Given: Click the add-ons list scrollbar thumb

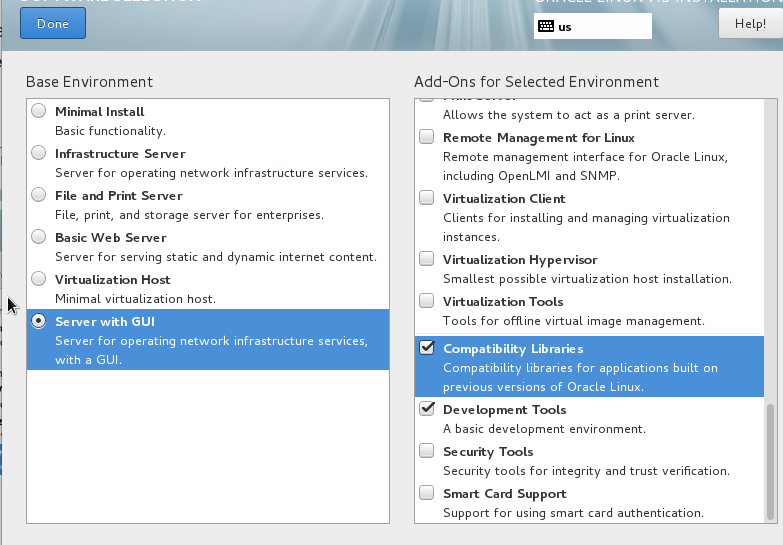Looking at the screenshot, I should pos(770,462).
